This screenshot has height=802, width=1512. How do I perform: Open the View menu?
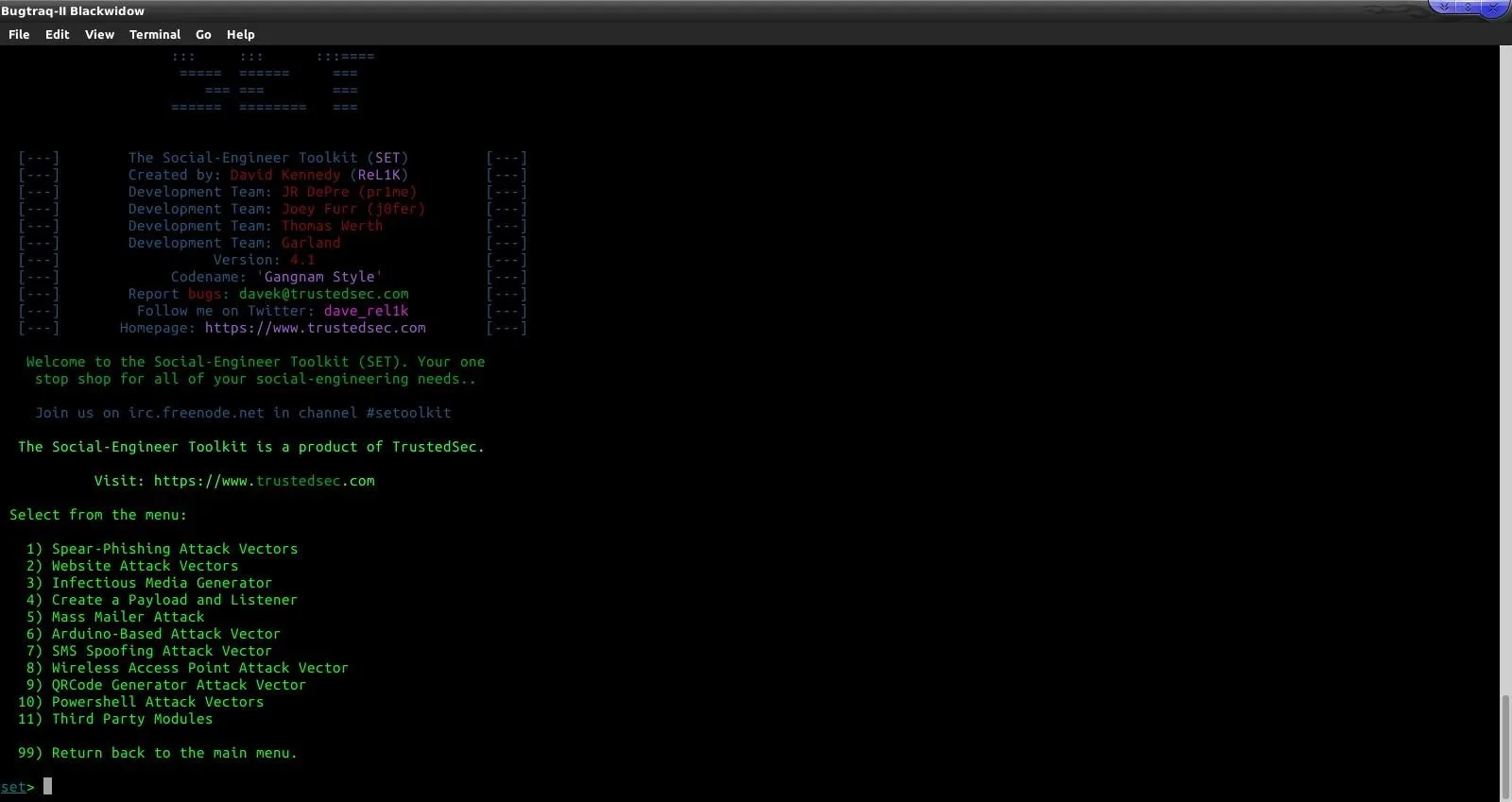[99, 34]
